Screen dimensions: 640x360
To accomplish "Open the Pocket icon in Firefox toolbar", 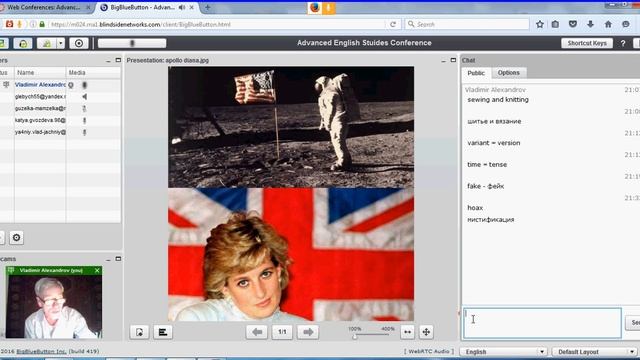I will tap(573, 24).
